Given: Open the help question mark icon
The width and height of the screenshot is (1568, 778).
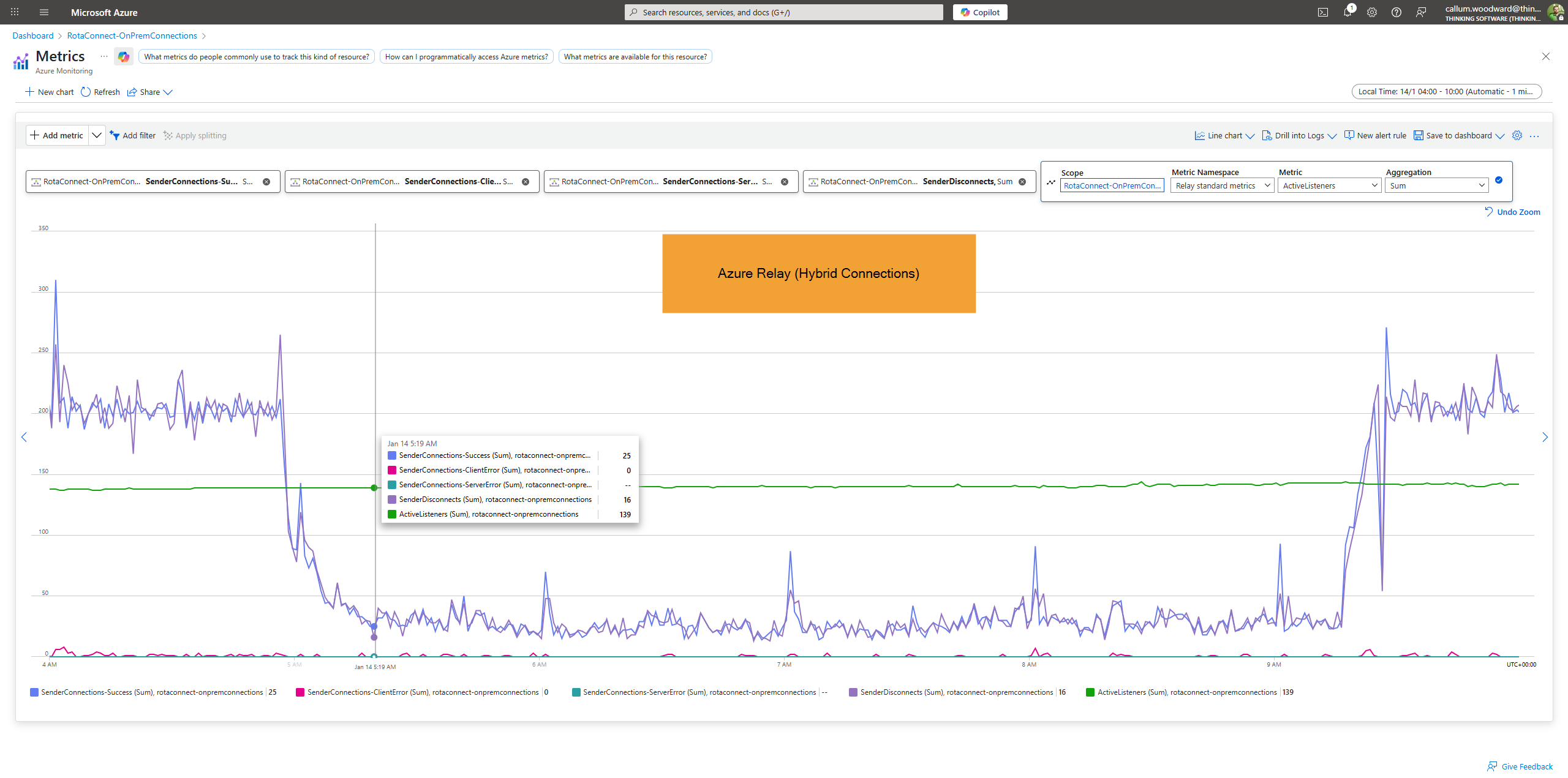Looking at the screenshot, I should (x=1396, y=12).
